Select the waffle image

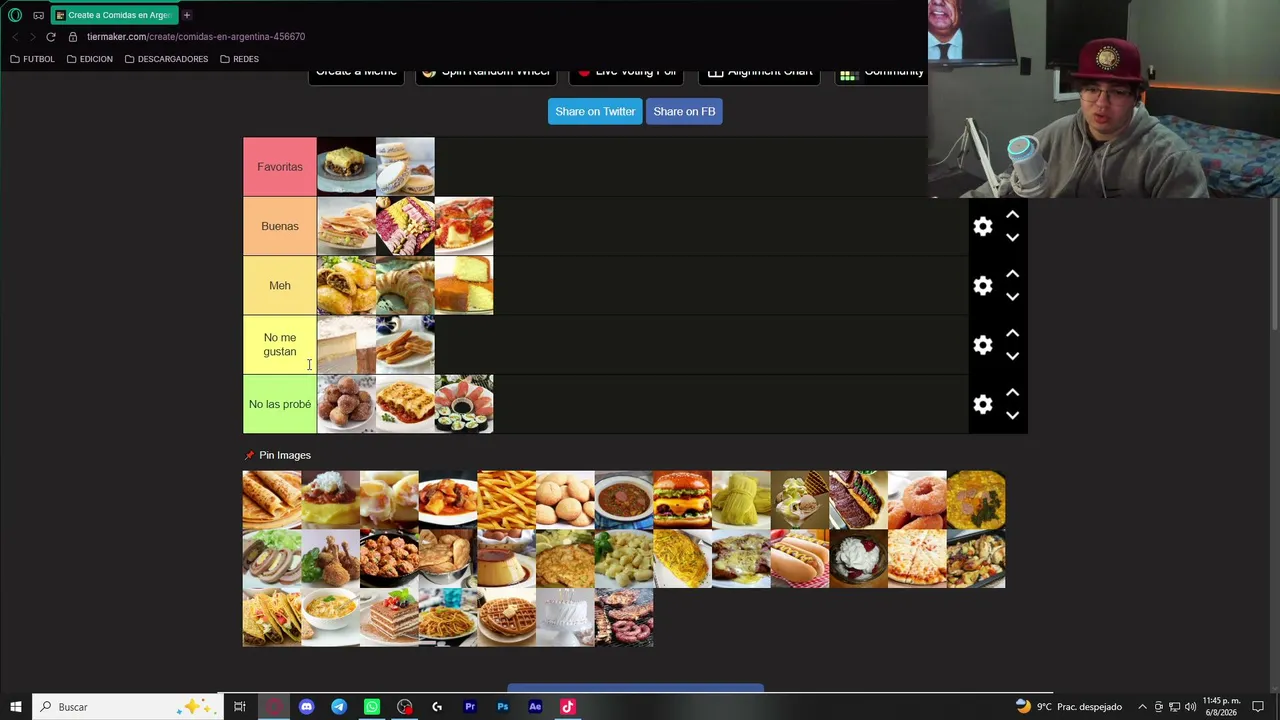[507, 618]
